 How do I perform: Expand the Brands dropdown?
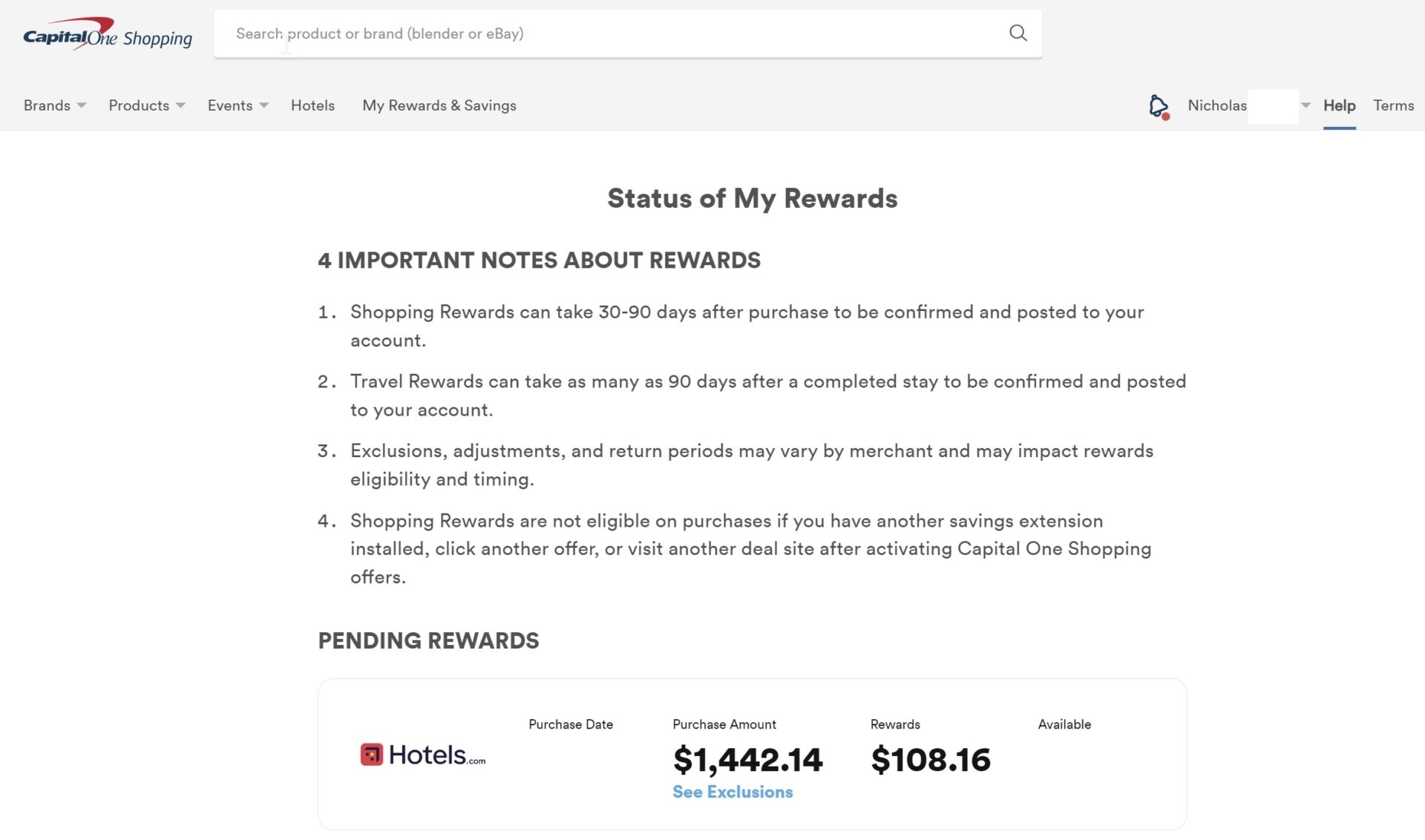pyautogui.click(x=47, y=105)
